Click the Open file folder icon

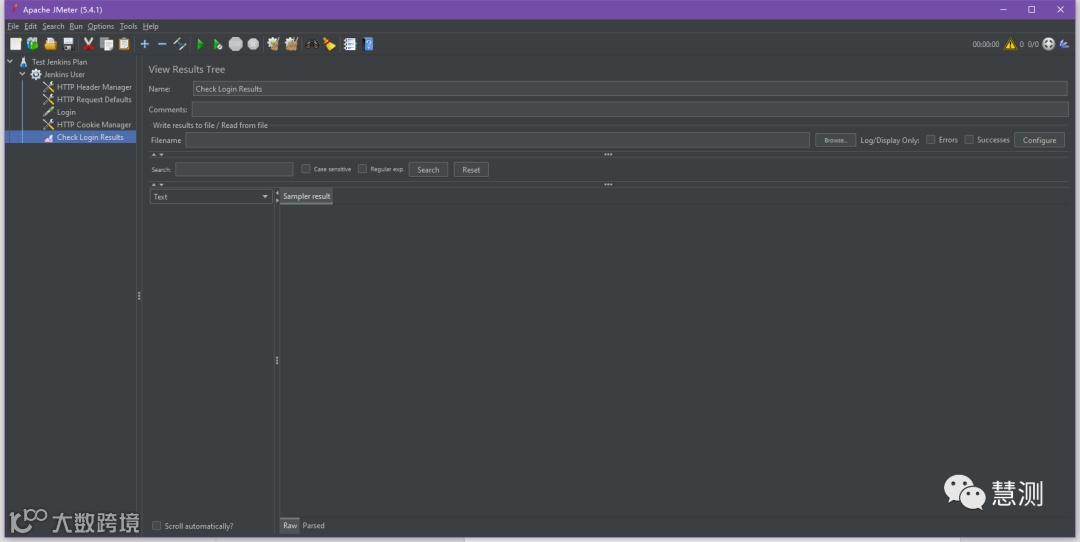(x=50, y=44)
